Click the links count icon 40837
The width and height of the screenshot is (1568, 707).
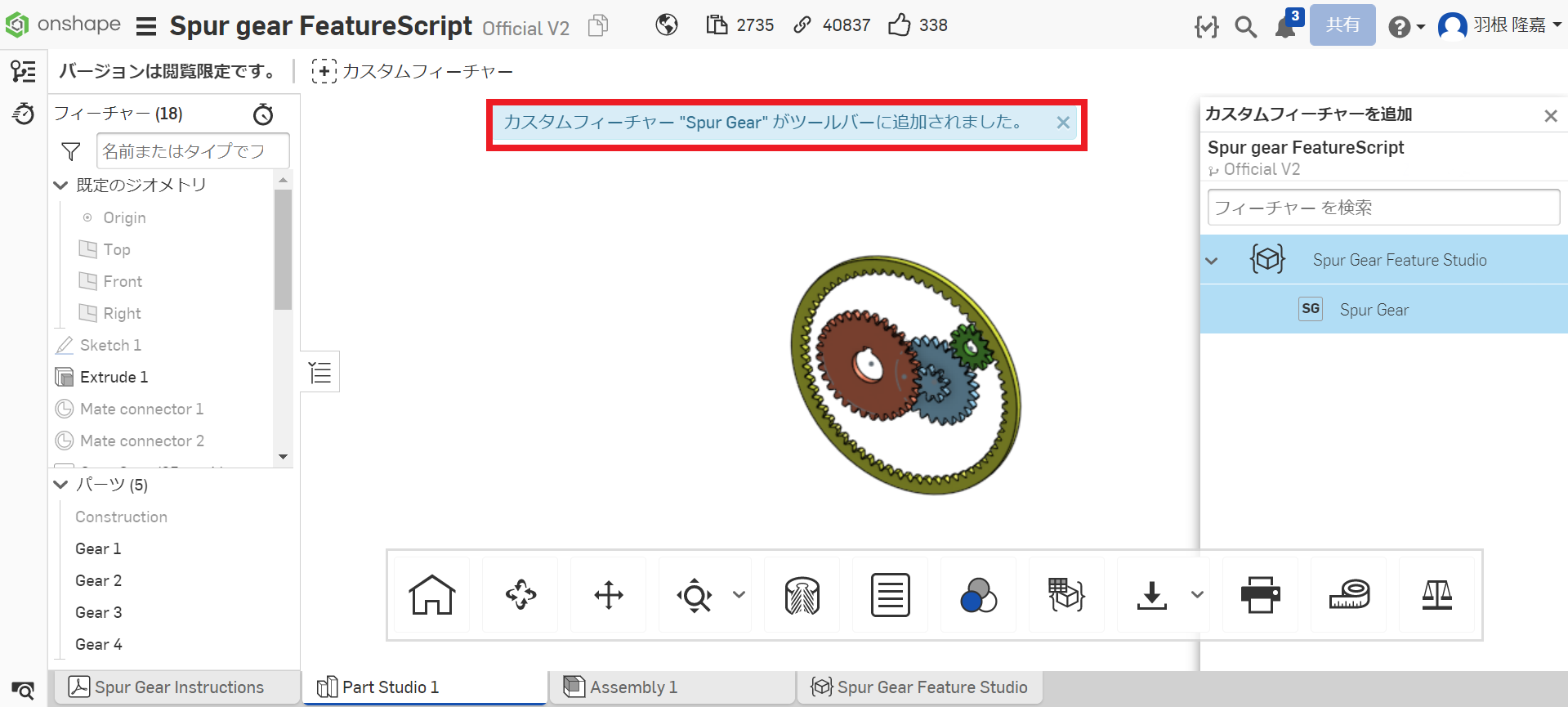coord(802,25)
